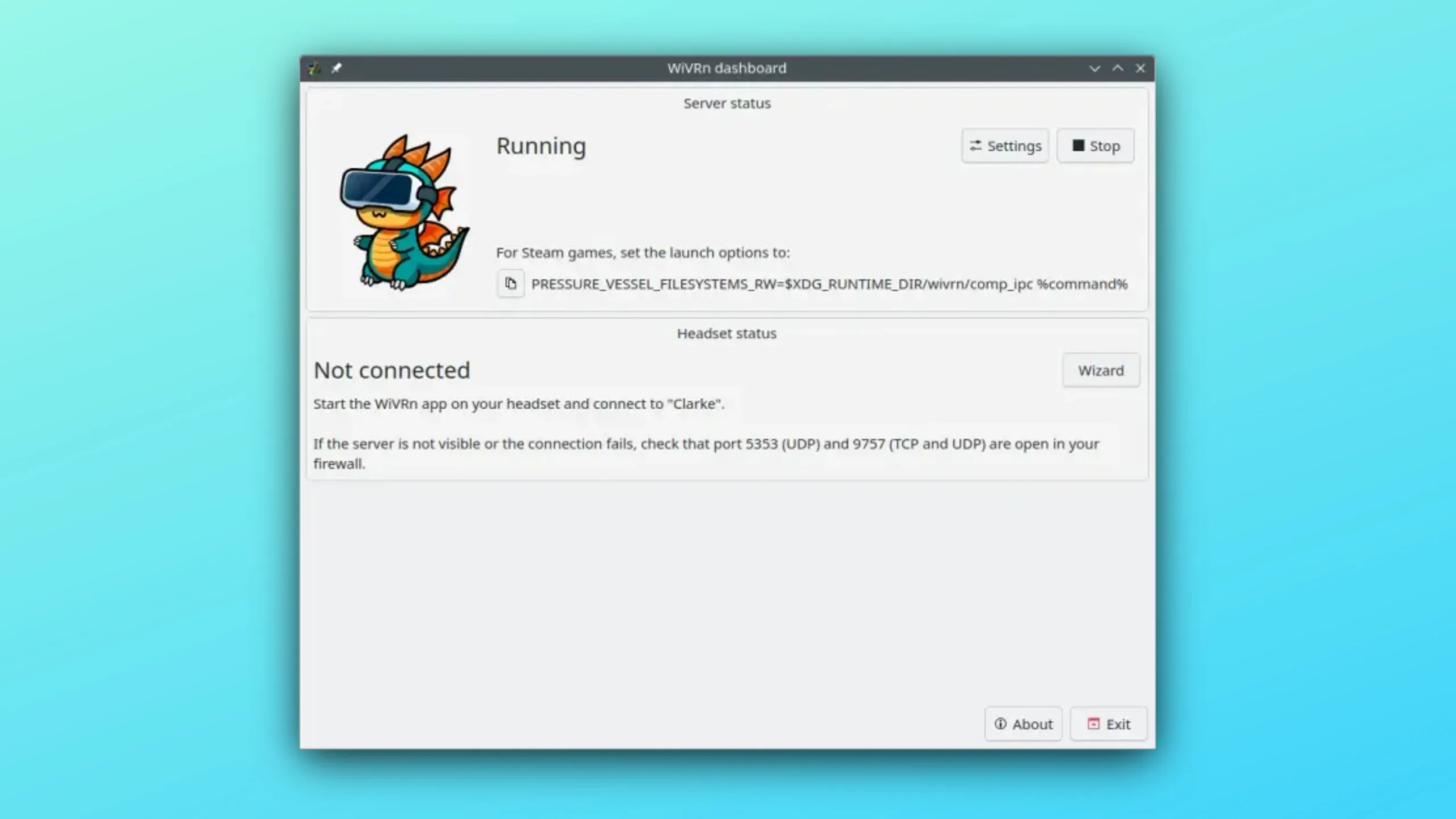Click the 'Running' server status text

(x=541, y=146)
